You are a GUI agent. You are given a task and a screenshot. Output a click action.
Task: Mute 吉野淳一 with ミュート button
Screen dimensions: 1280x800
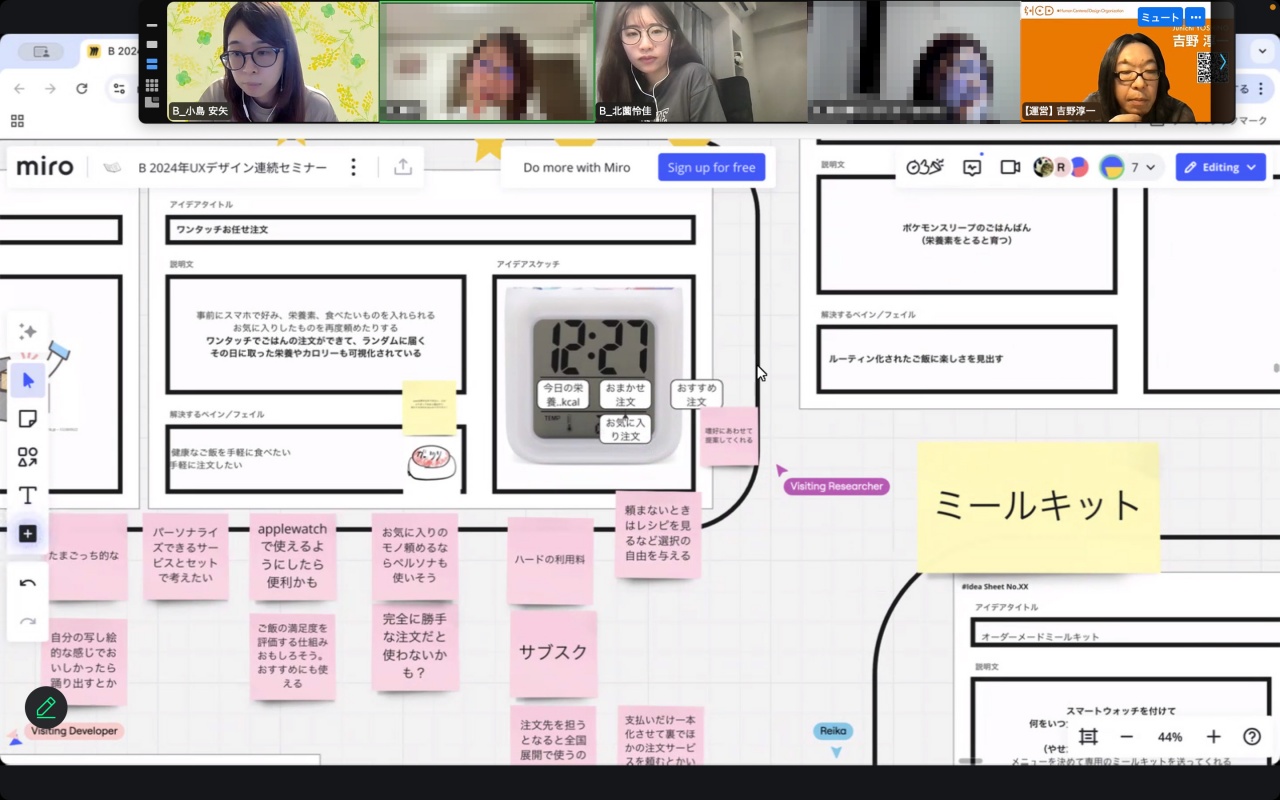[1160, 17]
